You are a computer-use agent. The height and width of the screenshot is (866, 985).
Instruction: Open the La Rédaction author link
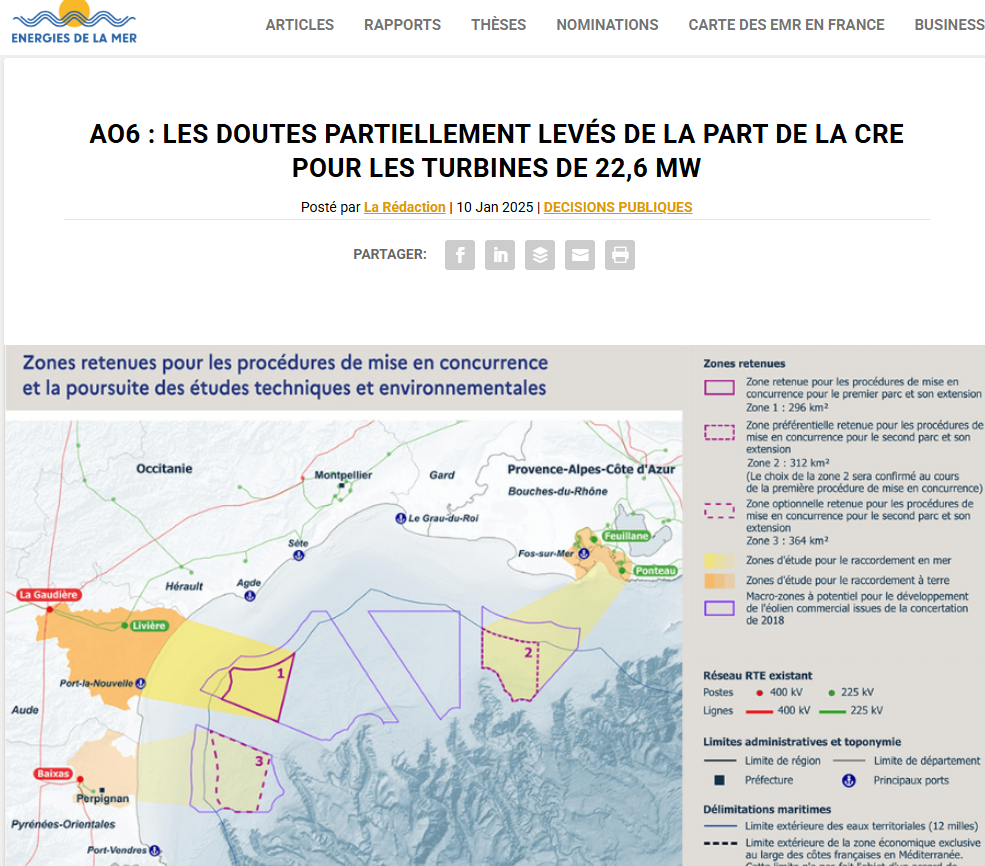(x=404, y=207)
